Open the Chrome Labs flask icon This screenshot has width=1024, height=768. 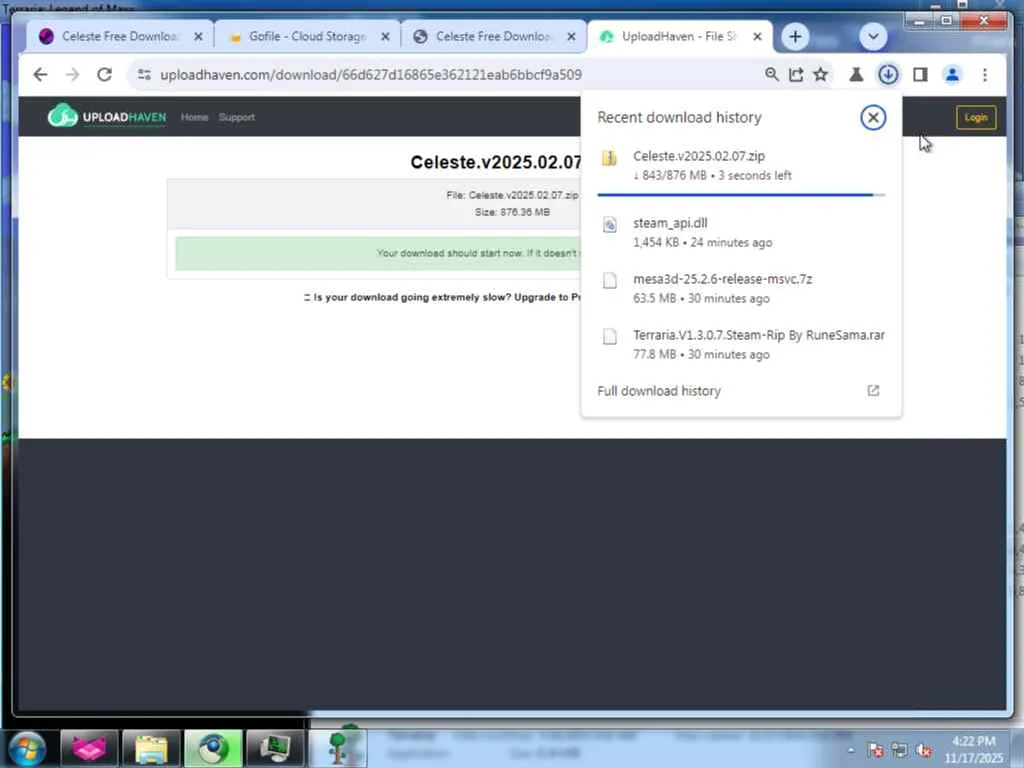point(856,74)
